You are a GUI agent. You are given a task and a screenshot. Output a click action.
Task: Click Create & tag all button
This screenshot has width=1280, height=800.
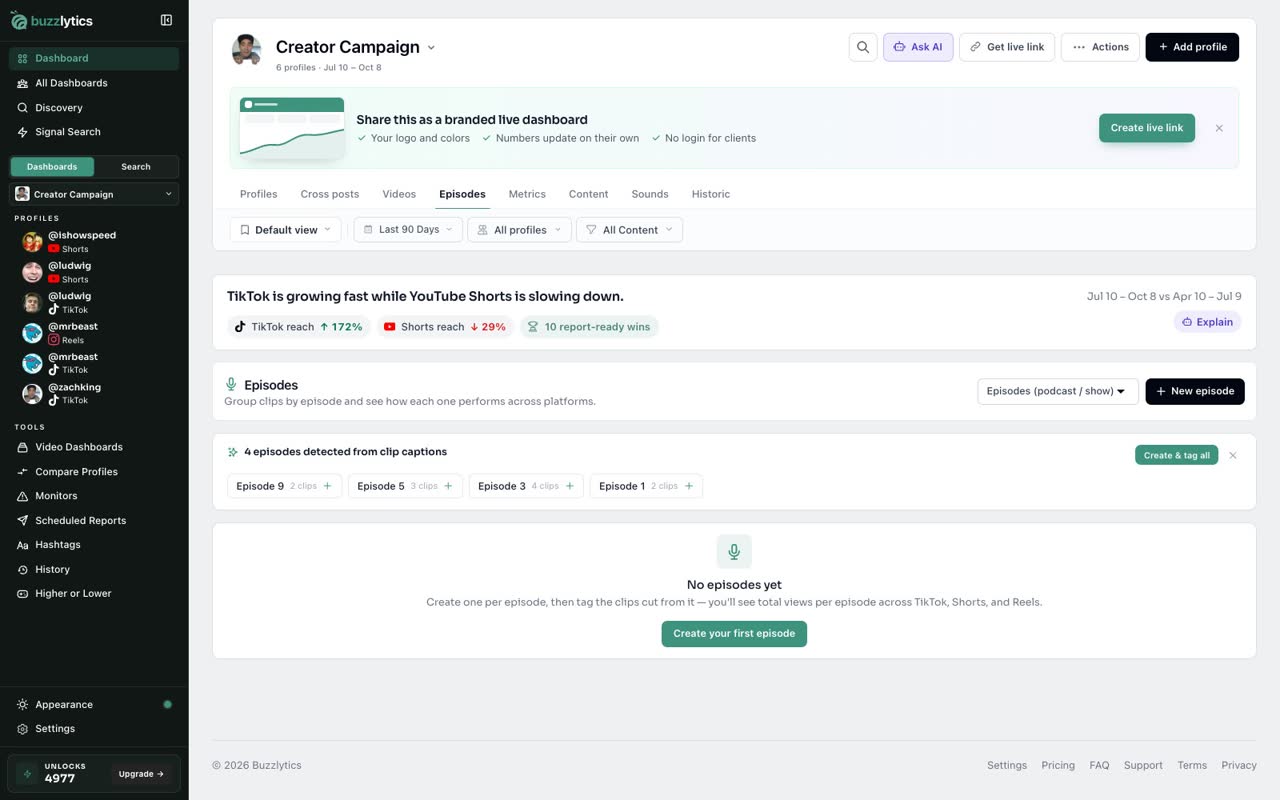click(x=1177, y=455)
